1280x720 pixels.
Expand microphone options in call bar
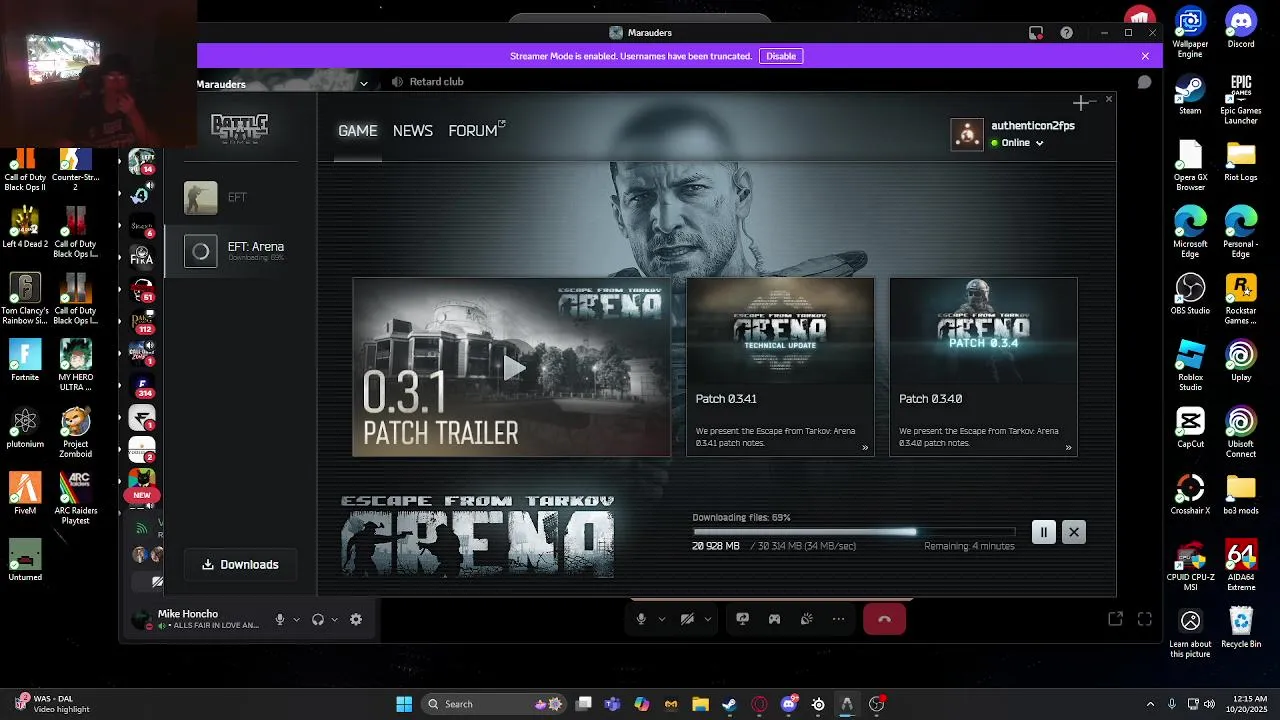click(x=661, y=619)
